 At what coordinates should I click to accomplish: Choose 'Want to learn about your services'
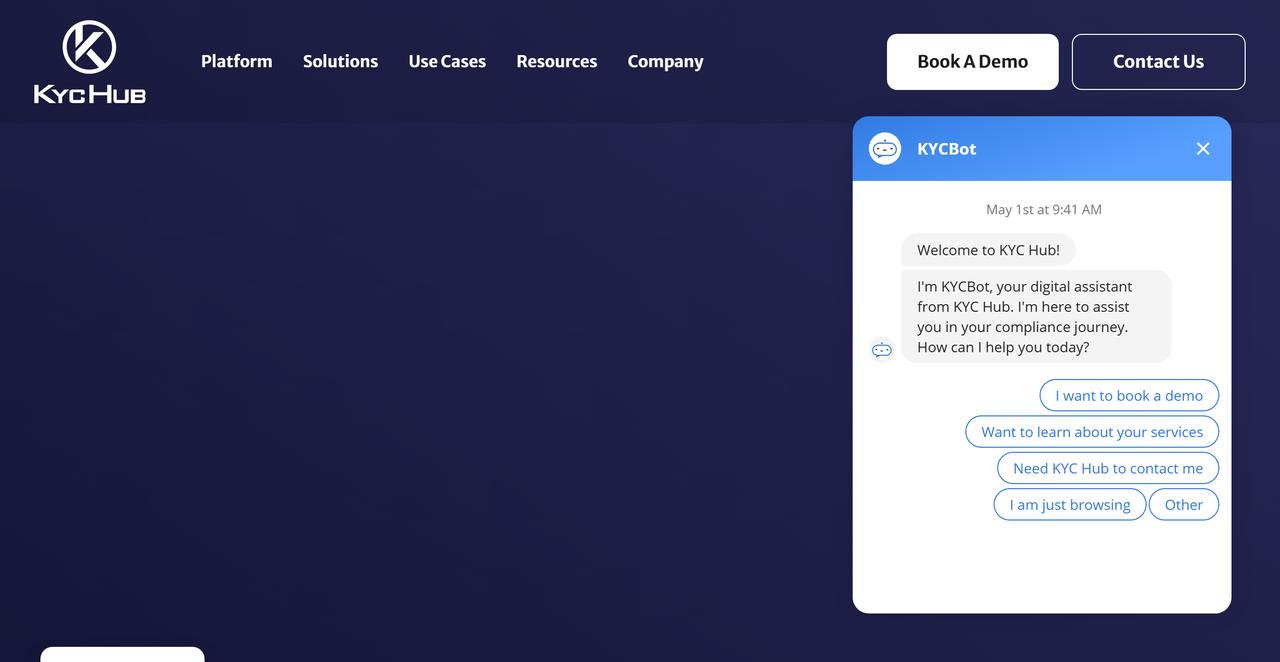pyautogui.click(x=1092, y=432)
